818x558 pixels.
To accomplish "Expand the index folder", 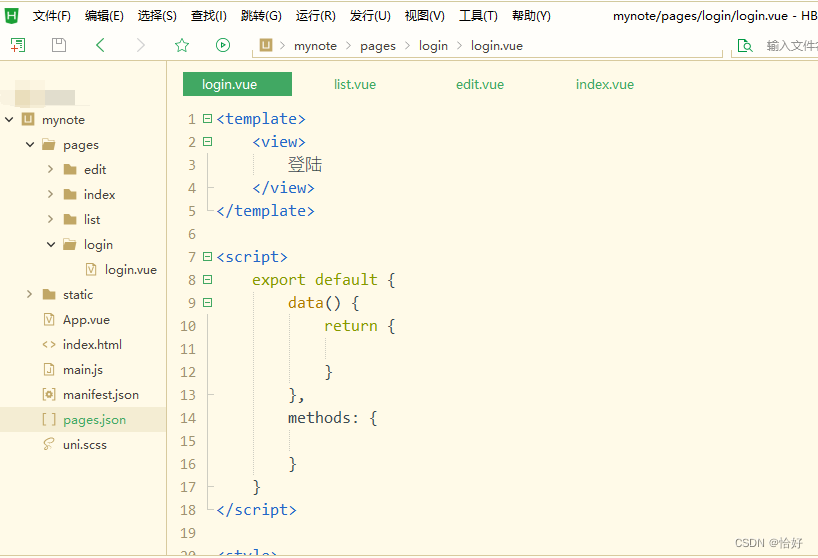I will (x=51, y=194).
